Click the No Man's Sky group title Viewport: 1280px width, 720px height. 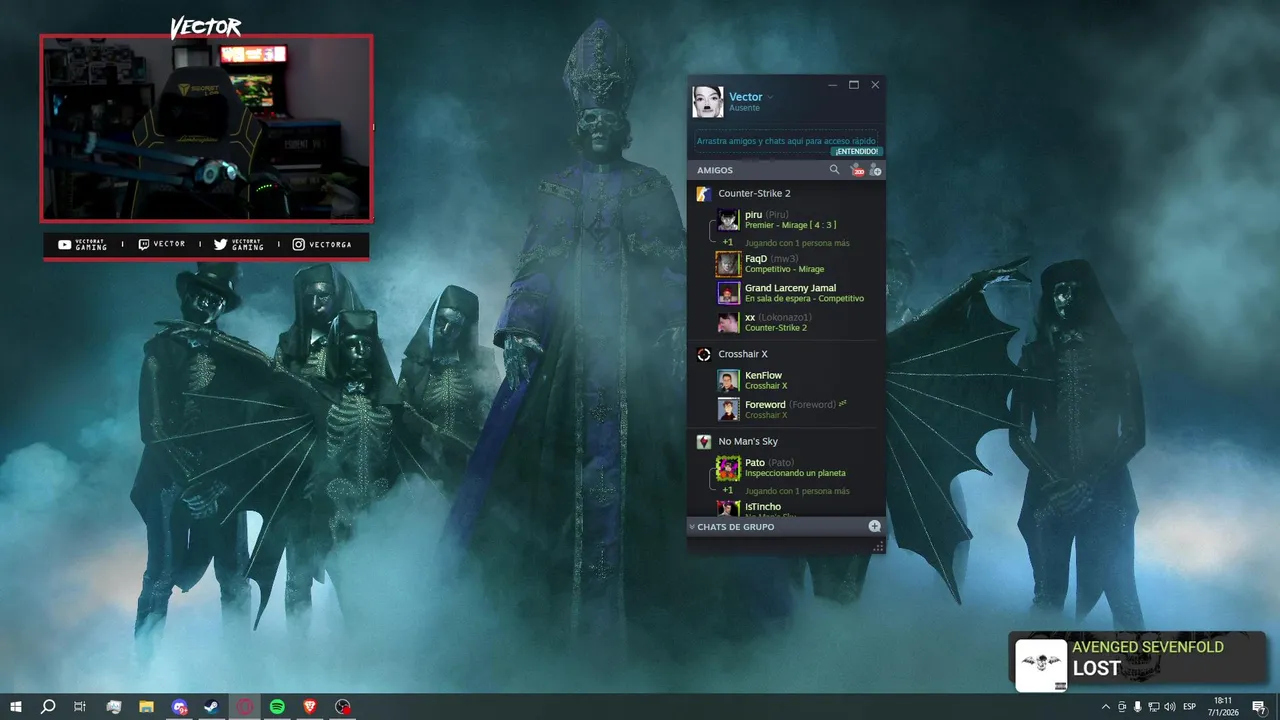point(748,441)
